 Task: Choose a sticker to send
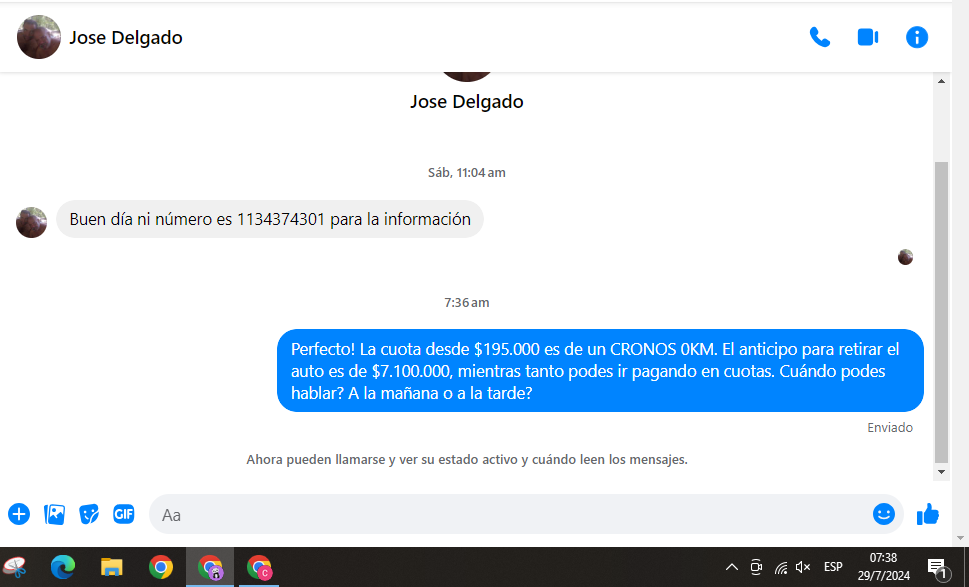pos(89,514)
